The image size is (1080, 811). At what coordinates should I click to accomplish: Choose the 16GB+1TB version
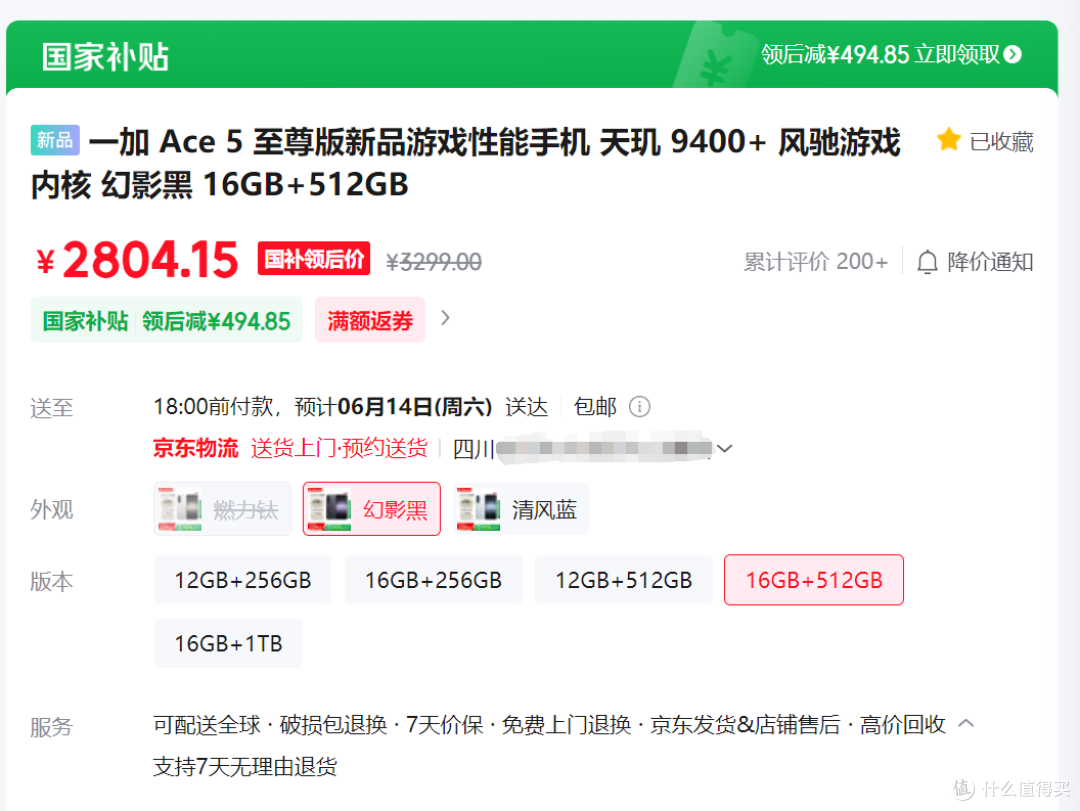229,644
